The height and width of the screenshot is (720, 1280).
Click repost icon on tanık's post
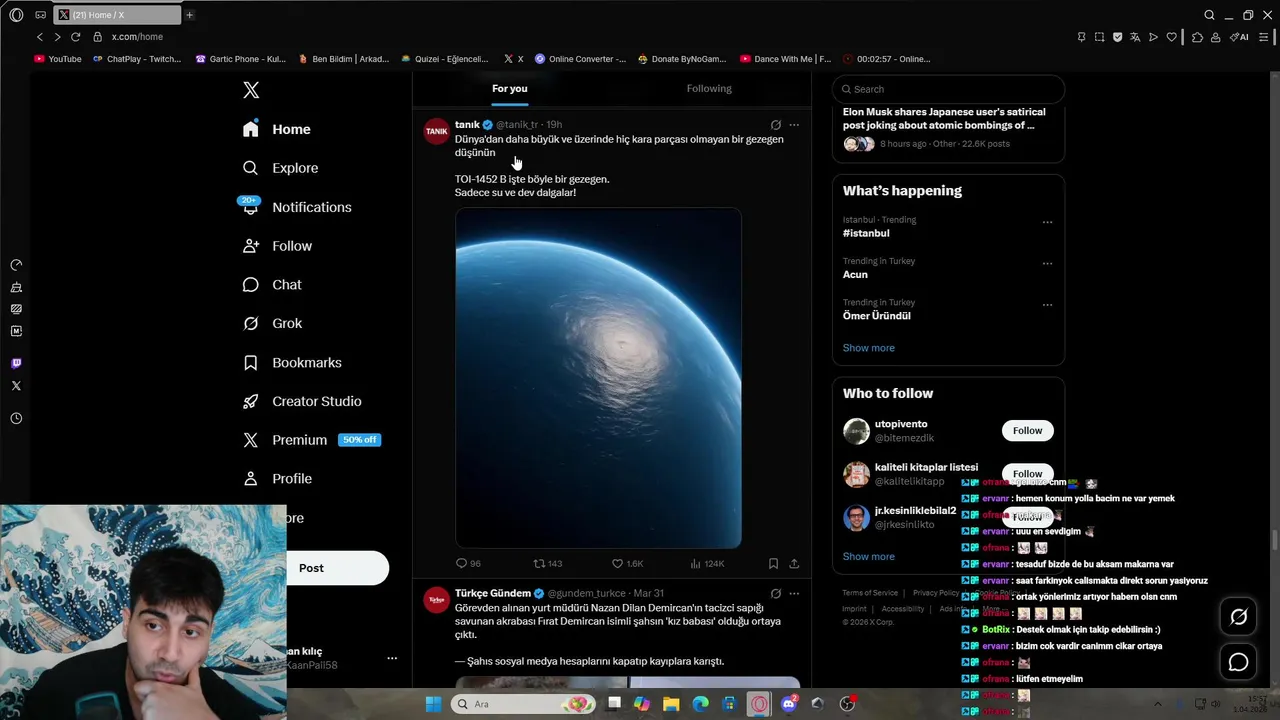tap(540, 564)
